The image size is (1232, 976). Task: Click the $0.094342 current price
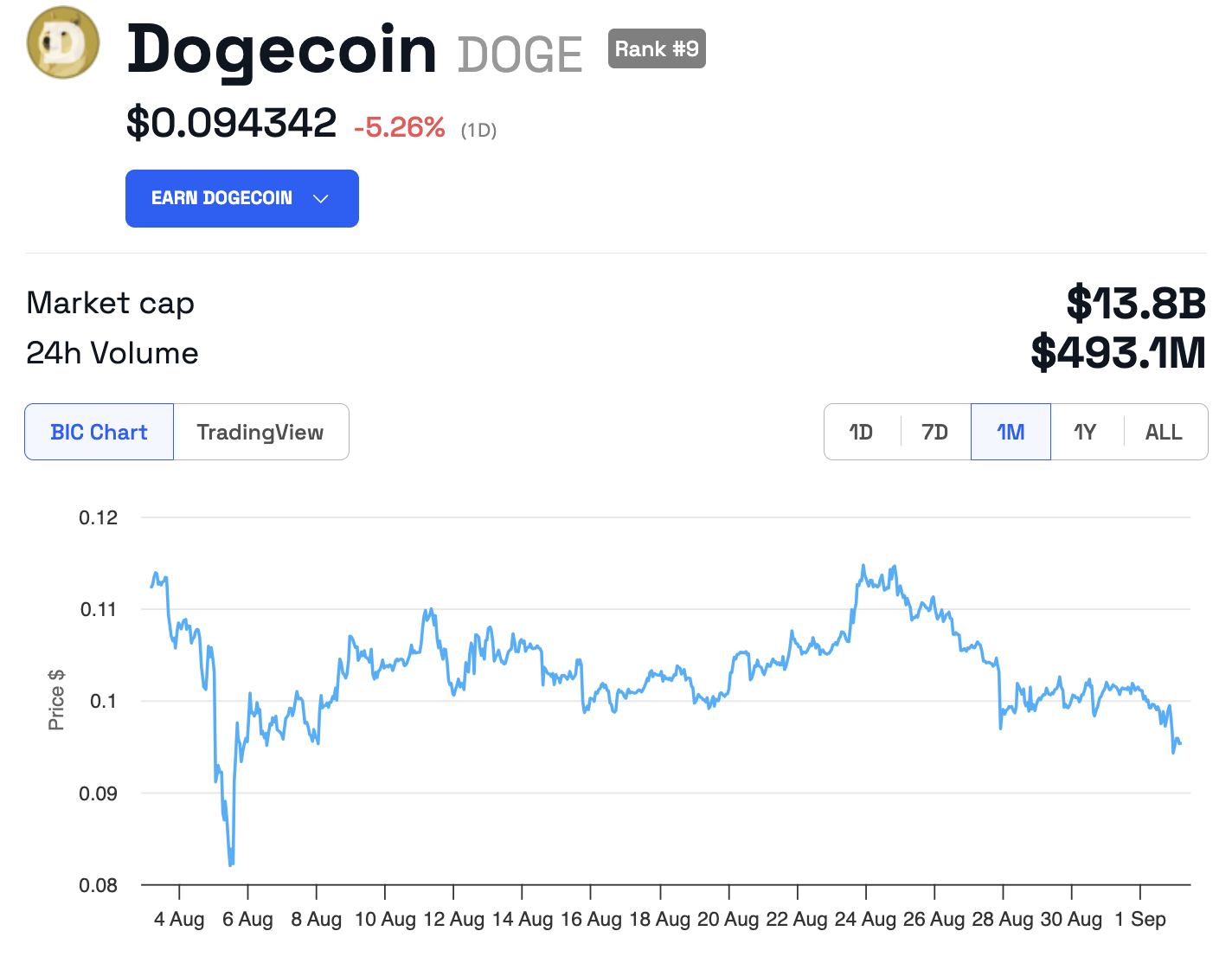[231, 123]
